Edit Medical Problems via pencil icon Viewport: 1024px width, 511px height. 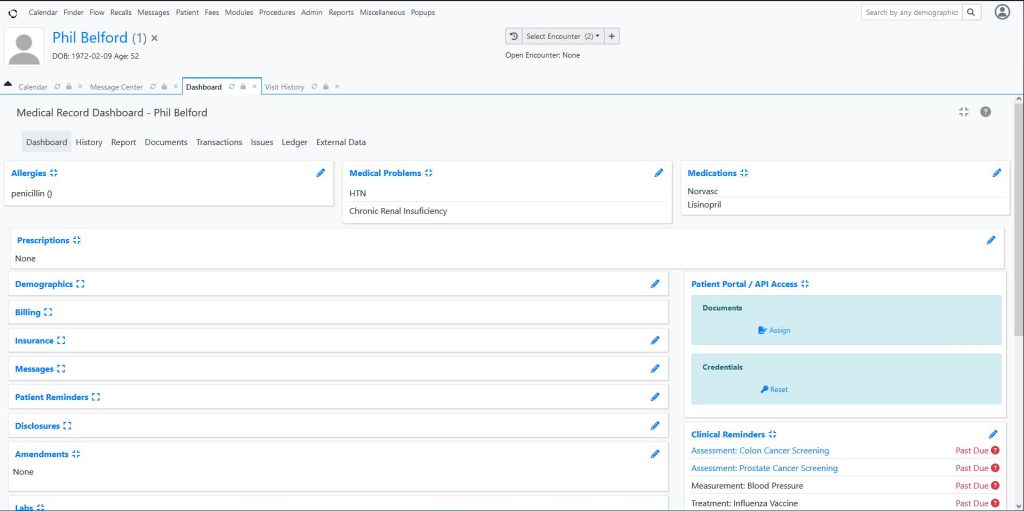pyautogui.click(x=659, y=173)
